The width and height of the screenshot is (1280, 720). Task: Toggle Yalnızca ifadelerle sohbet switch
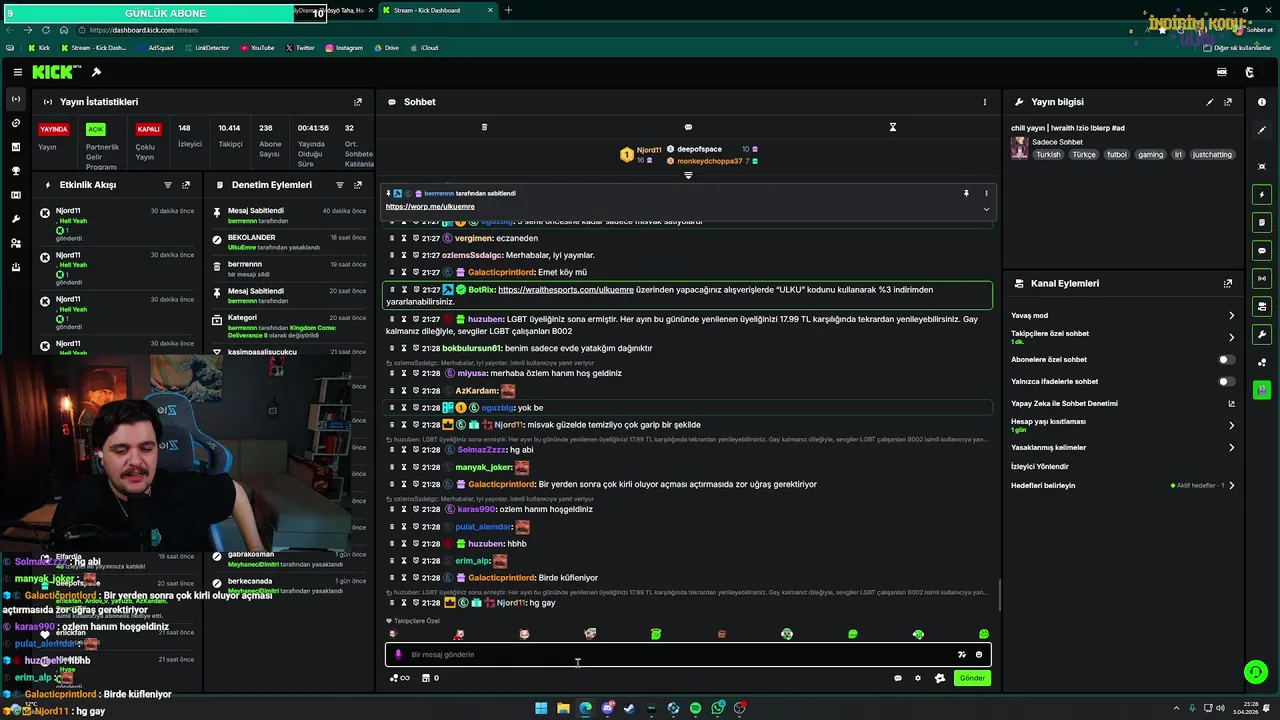click(x=1226, y=381)
